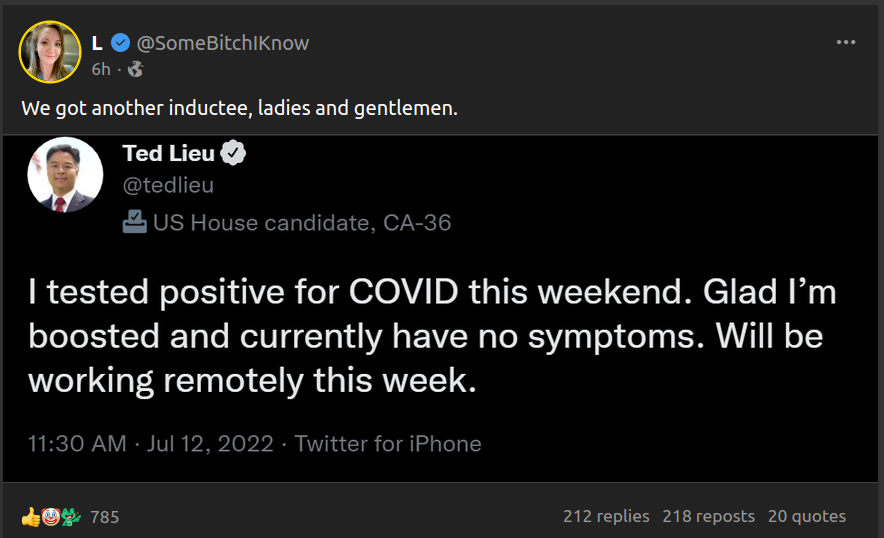The image size is (884, 538).
Task: Open the 20 quotes list
Action: [806, 516]
